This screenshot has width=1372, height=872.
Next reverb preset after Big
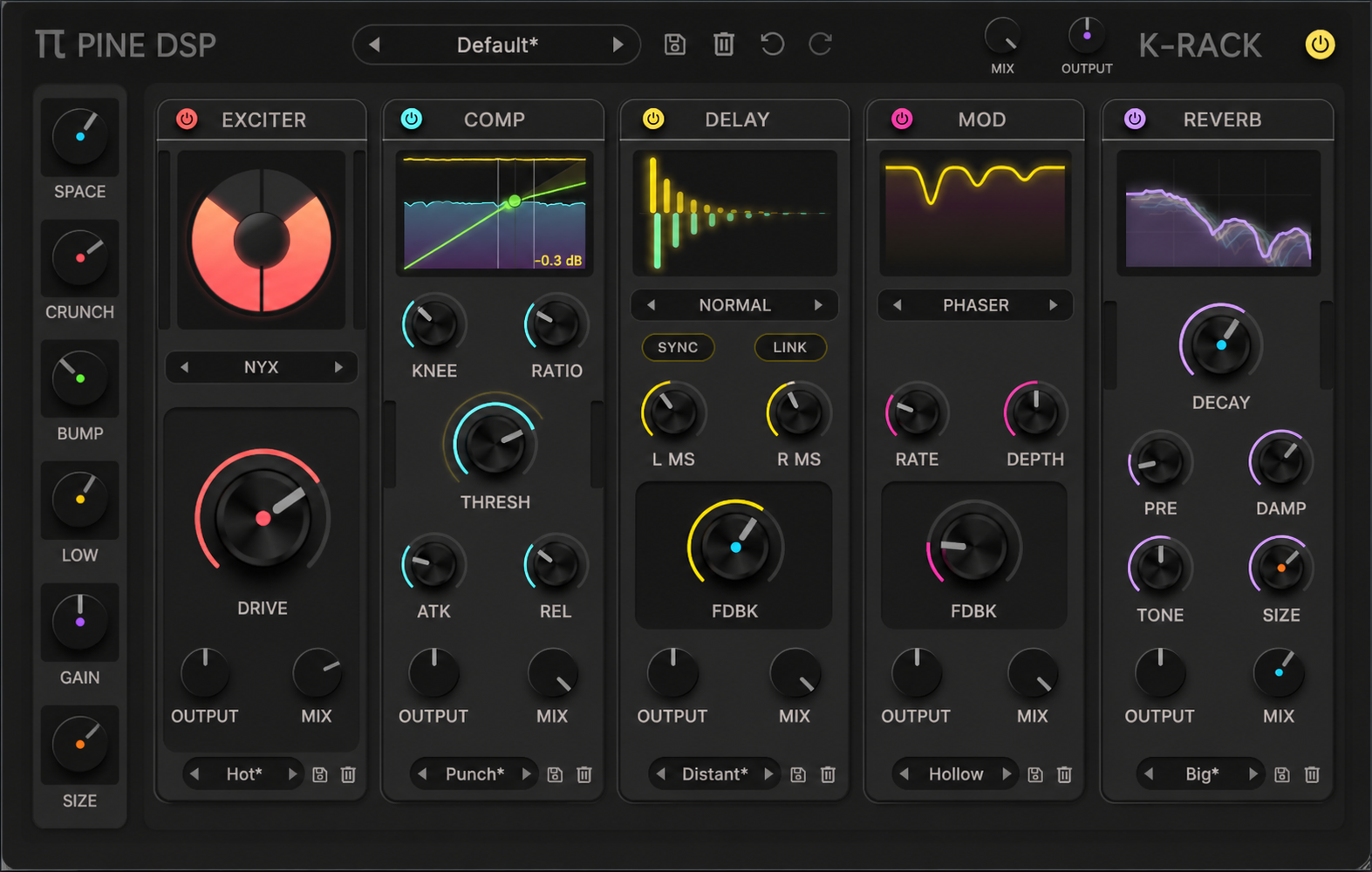1253,774
